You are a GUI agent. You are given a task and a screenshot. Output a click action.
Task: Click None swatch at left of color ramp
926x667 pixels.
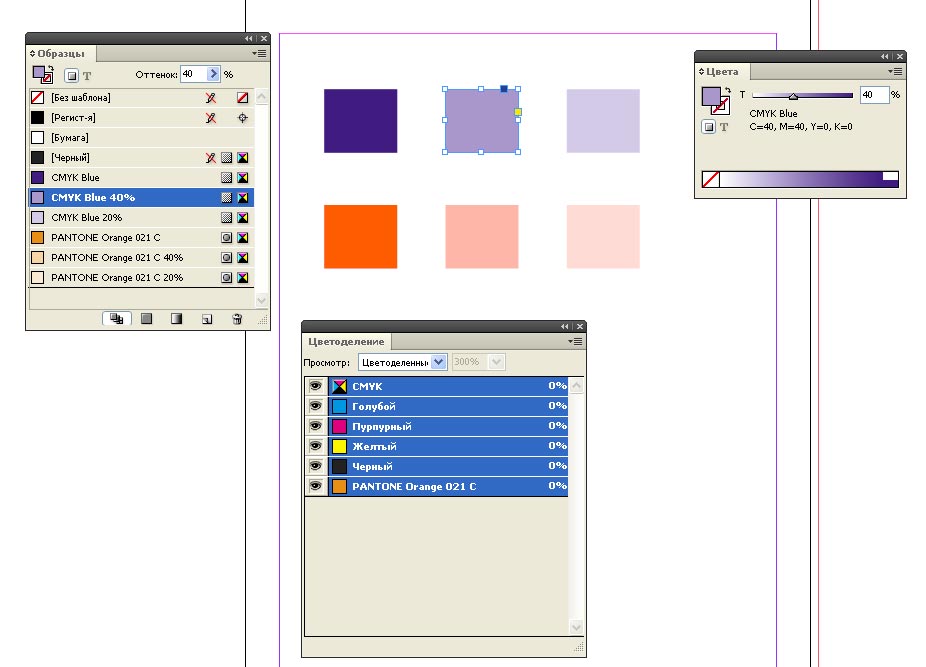(711, 179)
